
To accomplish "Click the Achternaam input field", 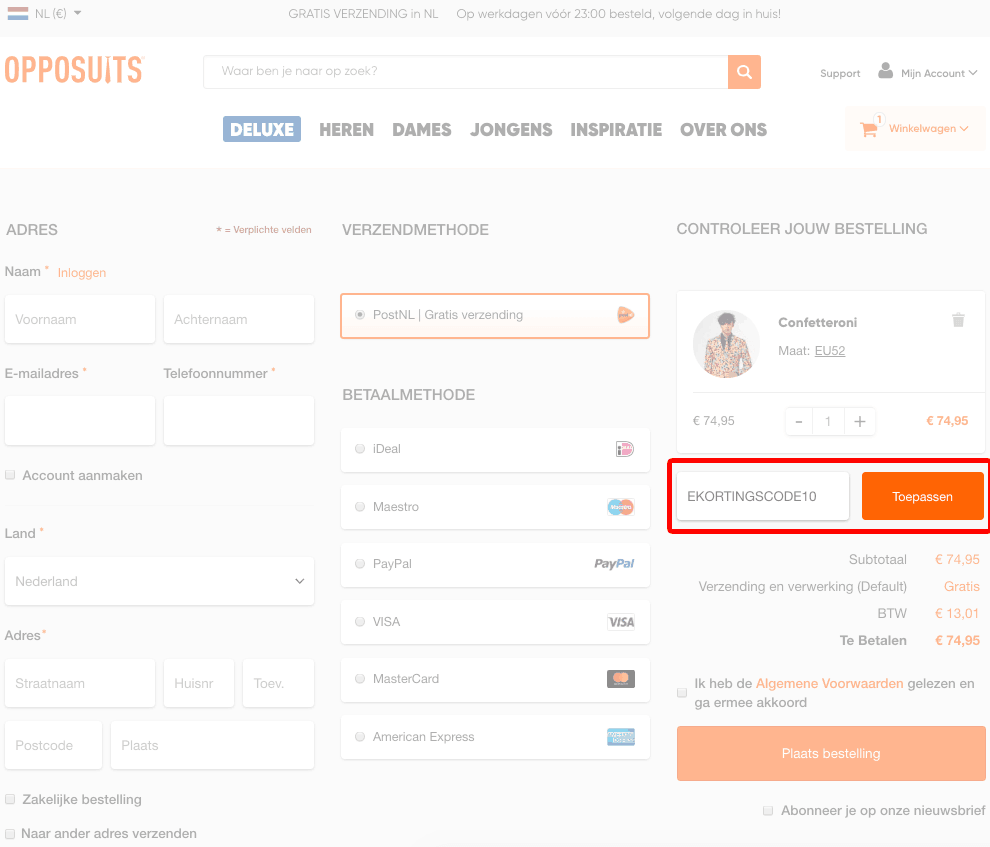I will 239,319.
